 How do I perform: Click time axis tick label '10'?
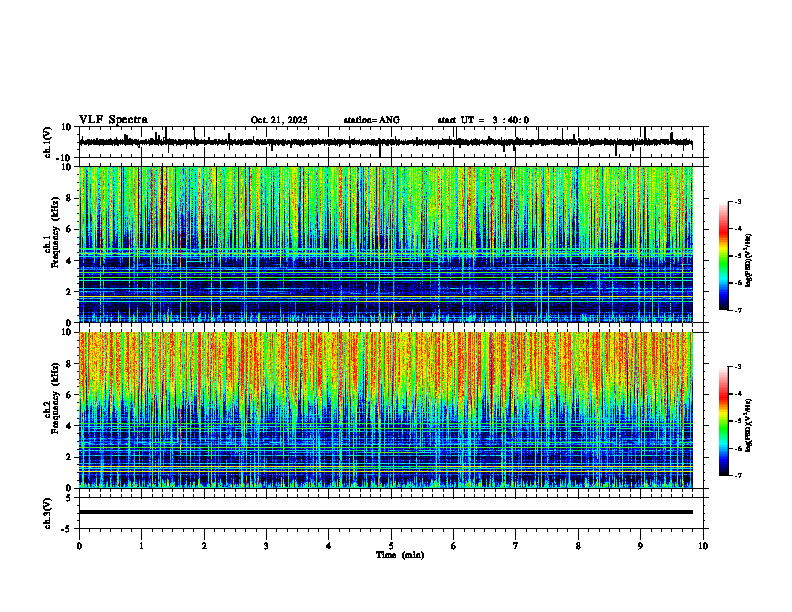pyautogui.click(x=703, y=546)
